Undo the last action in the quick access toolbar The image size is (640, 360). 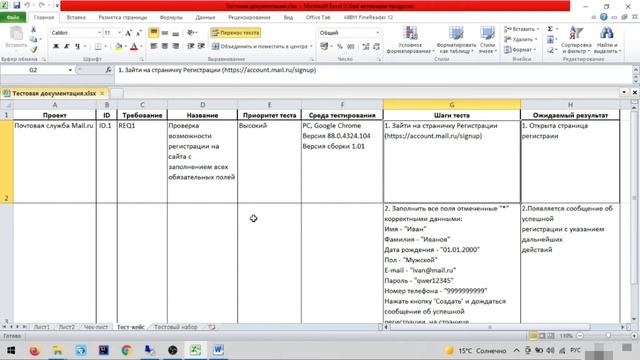click(x=27, y=5)
